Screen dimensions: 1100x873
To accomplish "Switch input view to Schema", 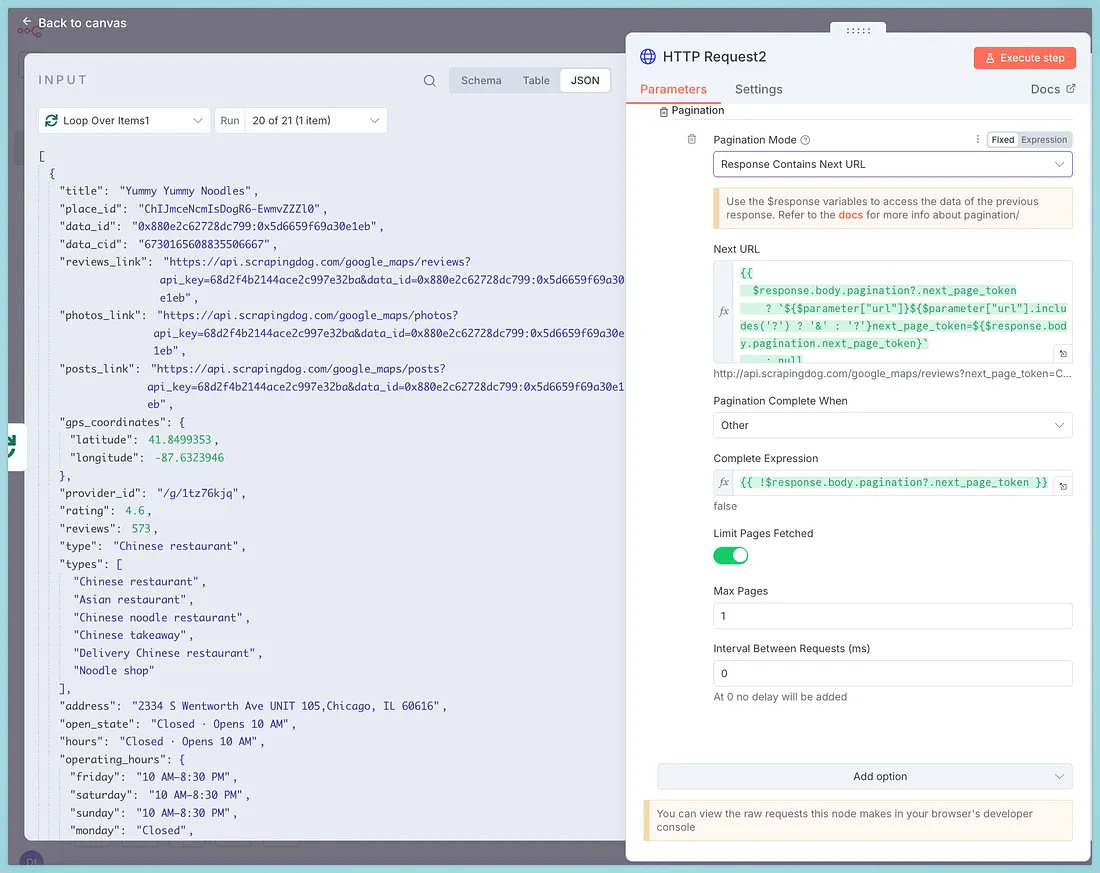I will (481, 81).
